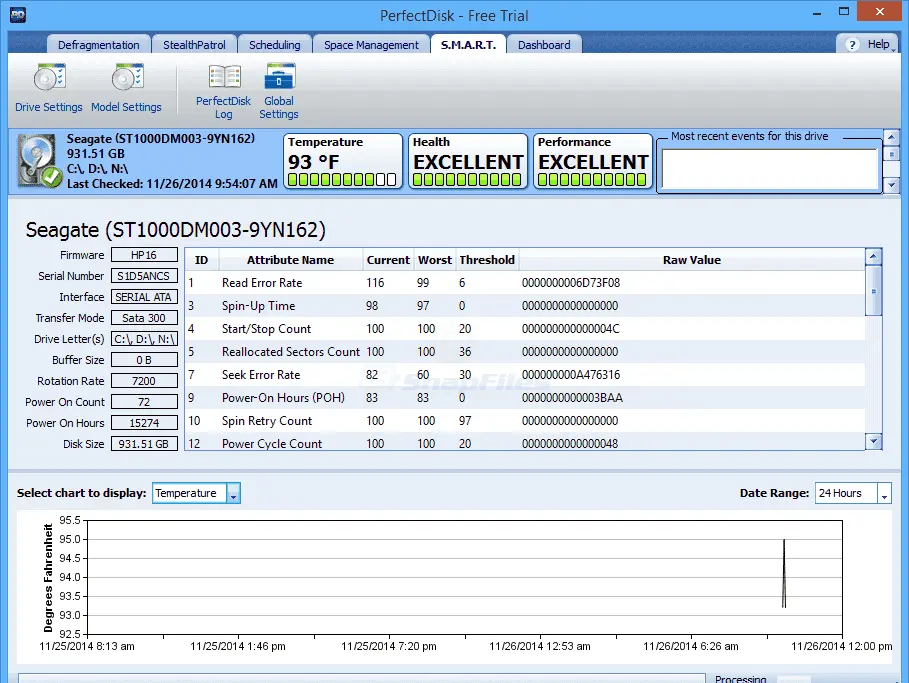Switch to the StealthPatrol tab
The width and height of the screenshot is (909, 683).
pos(194,45)
